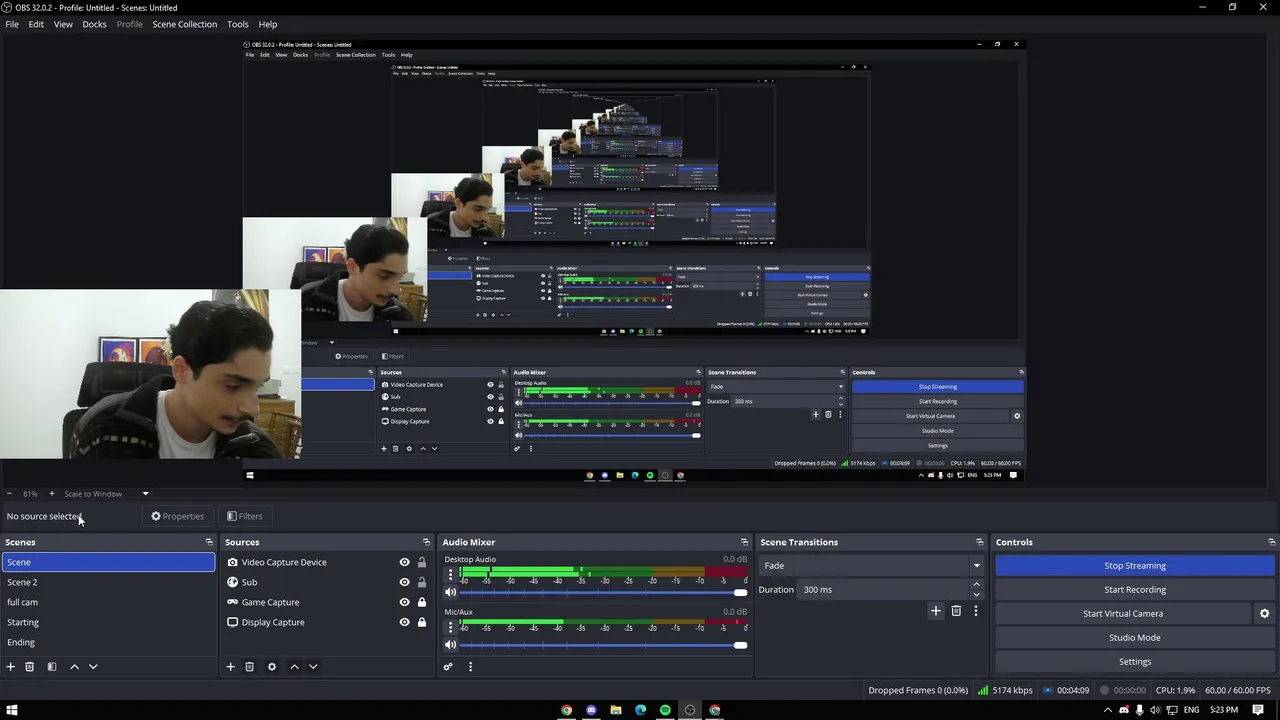Toggle lock on Sub source
Viewport: 1280px width, 720px height.
[421, 582]
